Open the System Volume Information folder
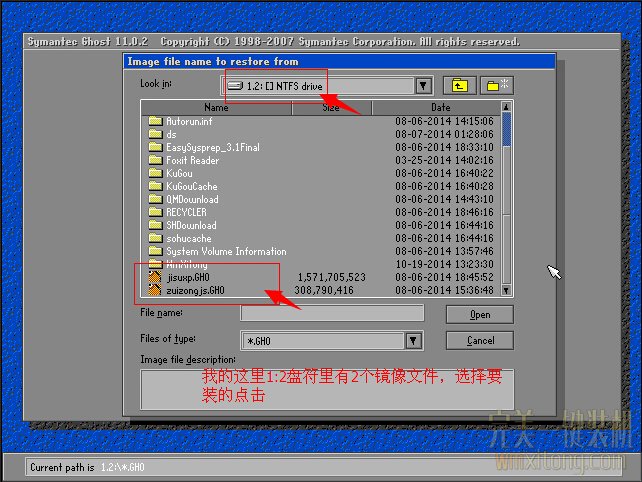642x482 pixels. click(x=225, y=251)
